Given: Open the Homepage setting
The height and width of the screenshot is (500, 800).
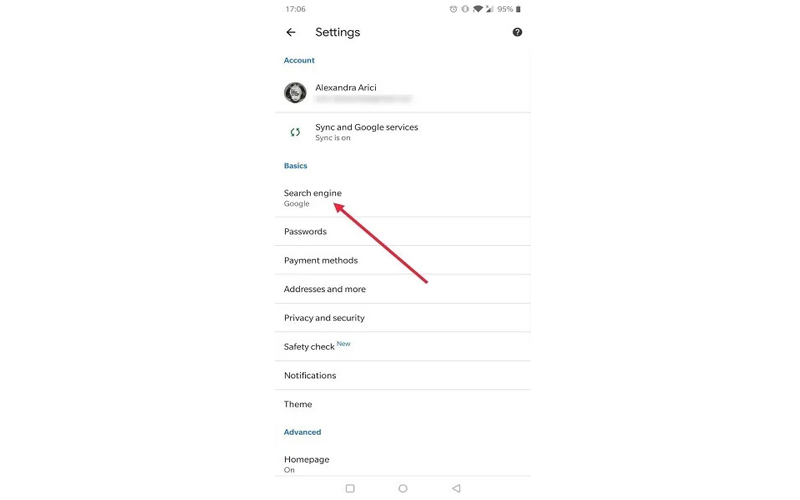Looking at the screenshot, I should [x=403, y=463].
